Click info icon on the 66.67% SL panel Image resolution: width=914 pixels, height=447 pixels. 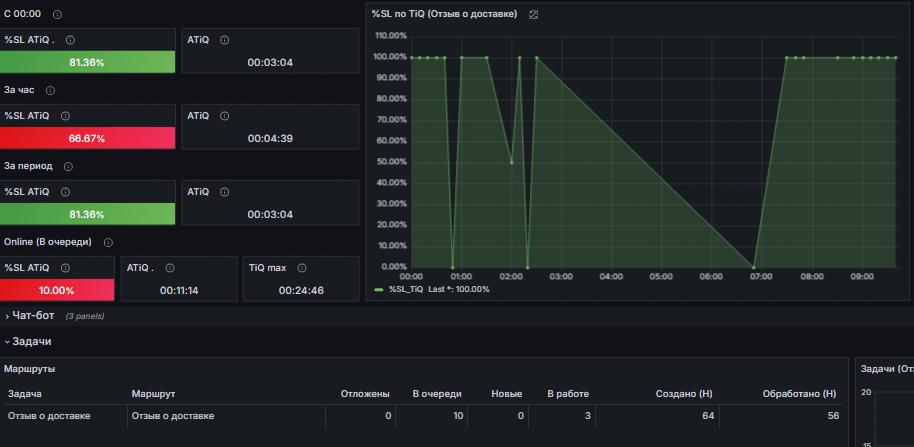(x=65, y=116)
